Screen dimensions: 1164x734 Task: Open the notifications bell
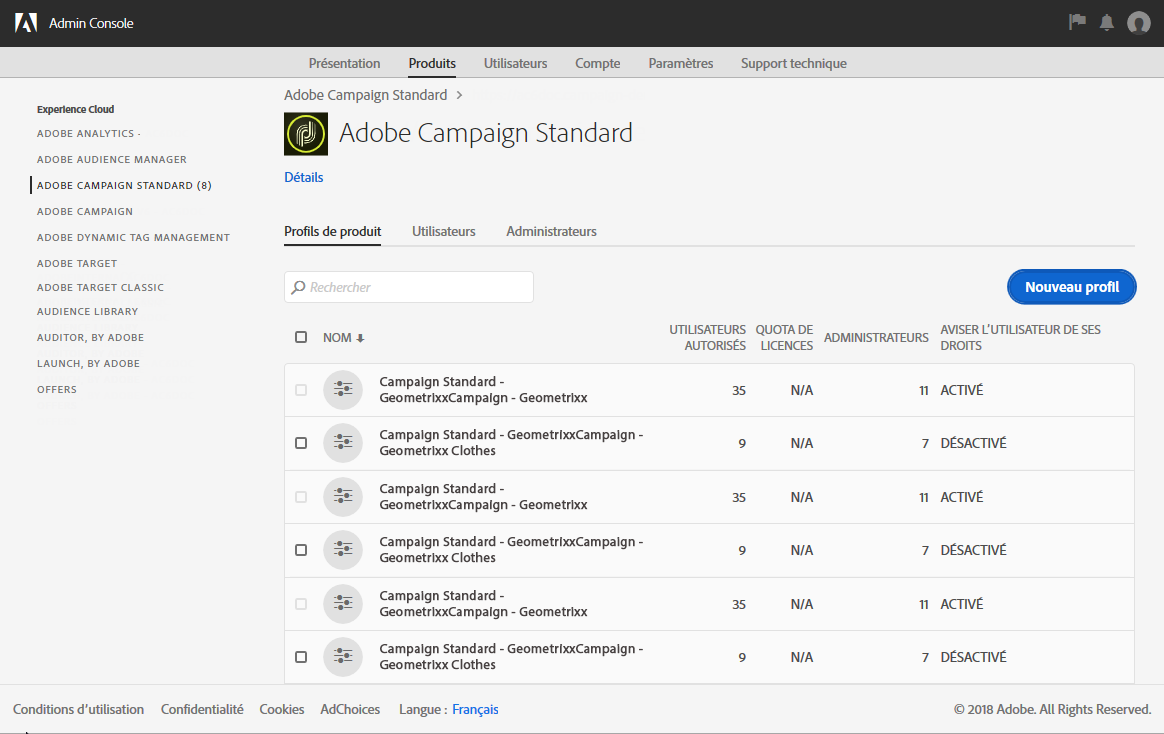(1107, 22)
